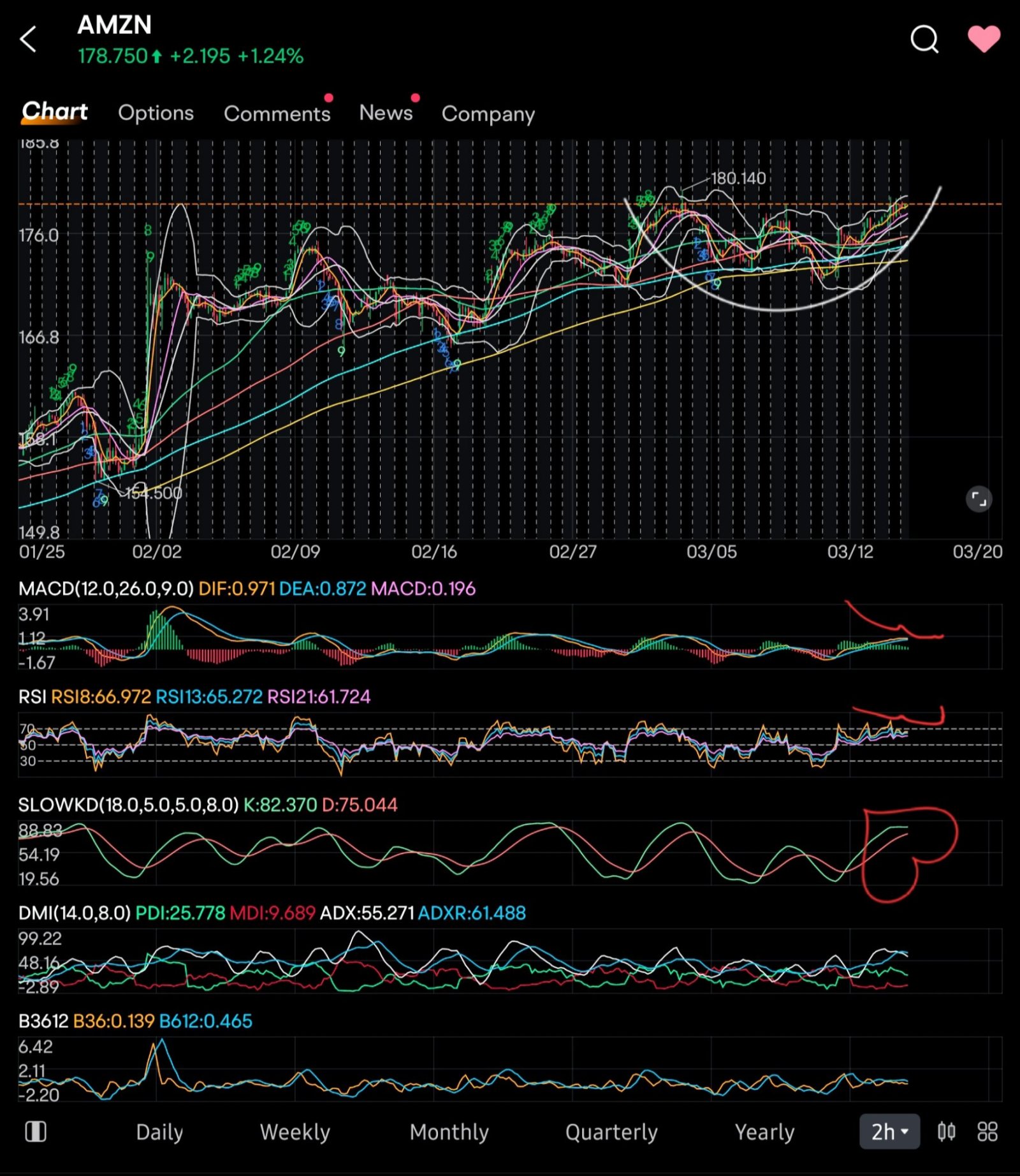Viewport: 1020px width, 1176px height.
Task: Select the Weekly timeframe
Action: pyautogui.click(x=295, y=1132)
